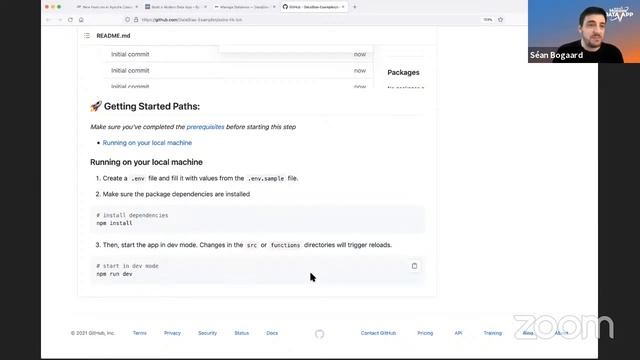Open the Security footer link
Viewport: 640px width, 360px height.
click(x=207, y=333)
